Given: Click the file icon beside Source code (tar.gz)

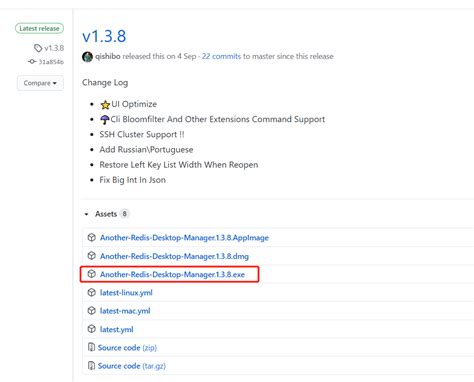Looking at the screenshot, I should pos(91,366).
